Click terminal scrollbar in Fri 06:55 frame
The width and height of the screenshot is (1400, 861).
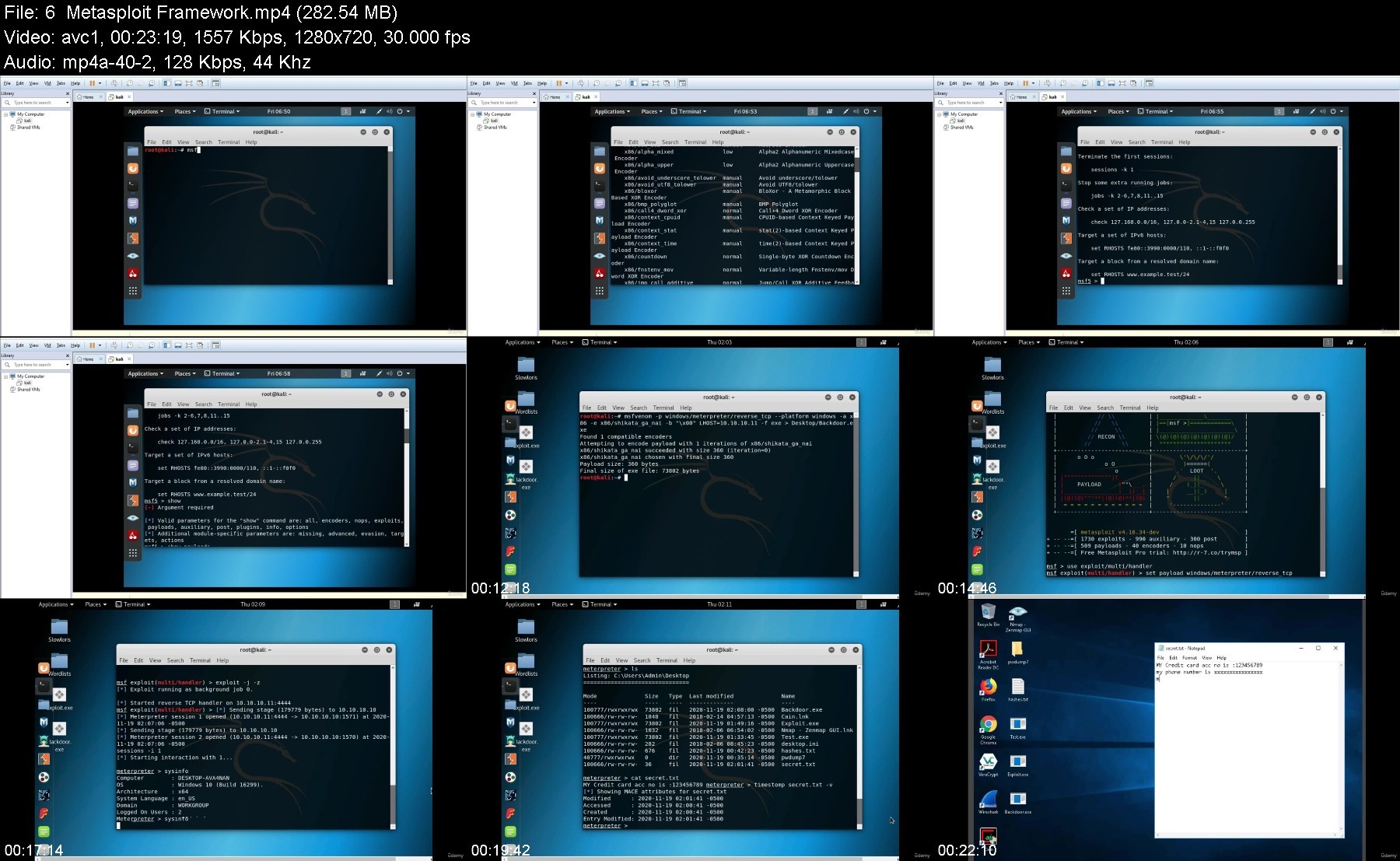tap(1339, 214)
